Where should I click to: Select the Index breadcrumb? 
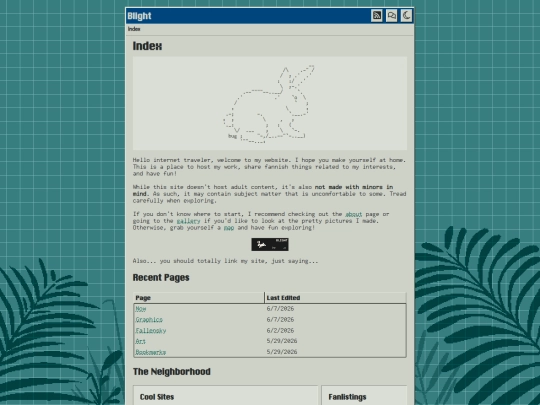134,29
